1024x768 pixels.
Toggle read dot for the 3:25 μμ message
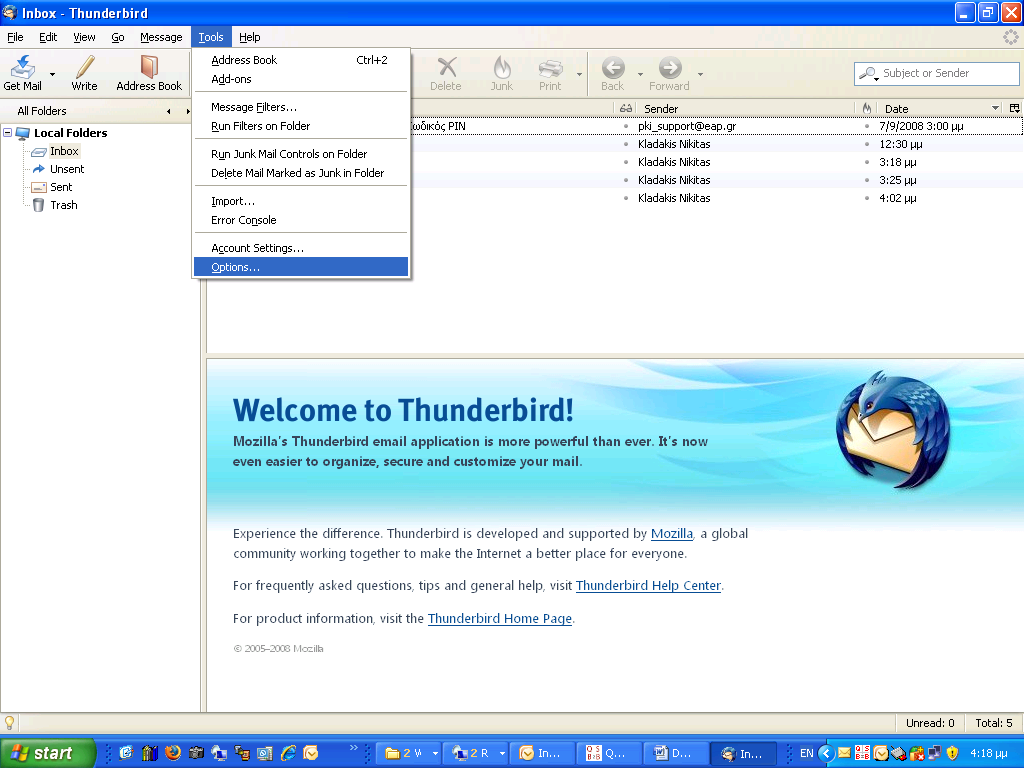(626, 180)
